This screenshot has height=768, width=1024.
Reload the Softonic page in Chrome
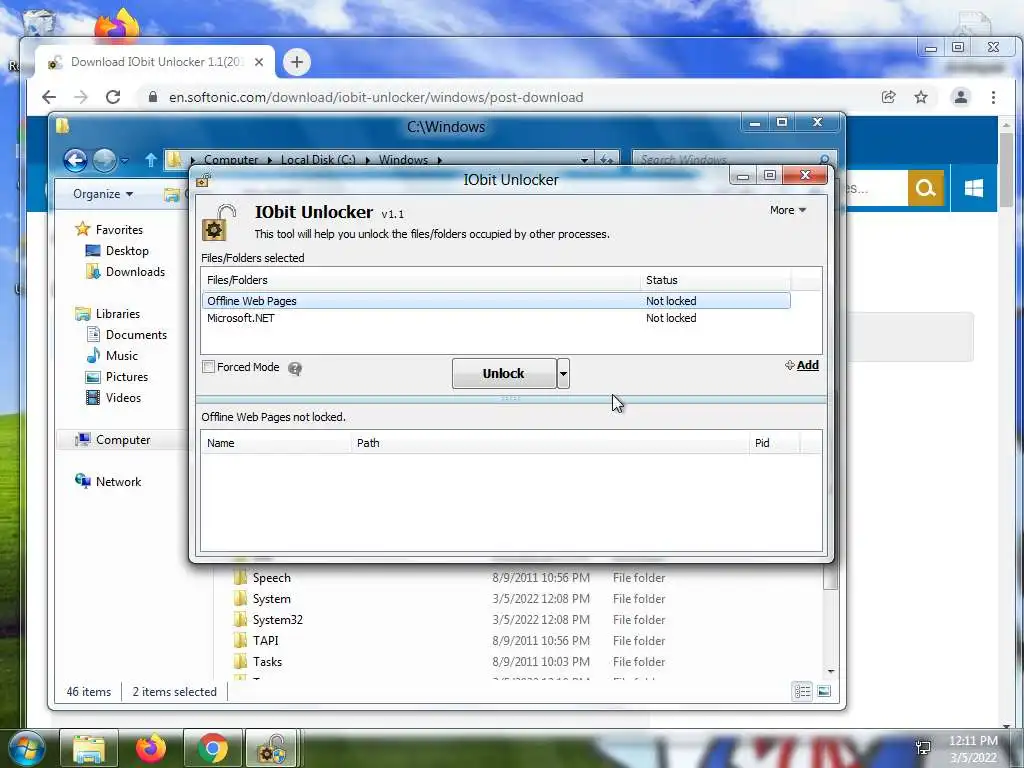coord(113,97)
